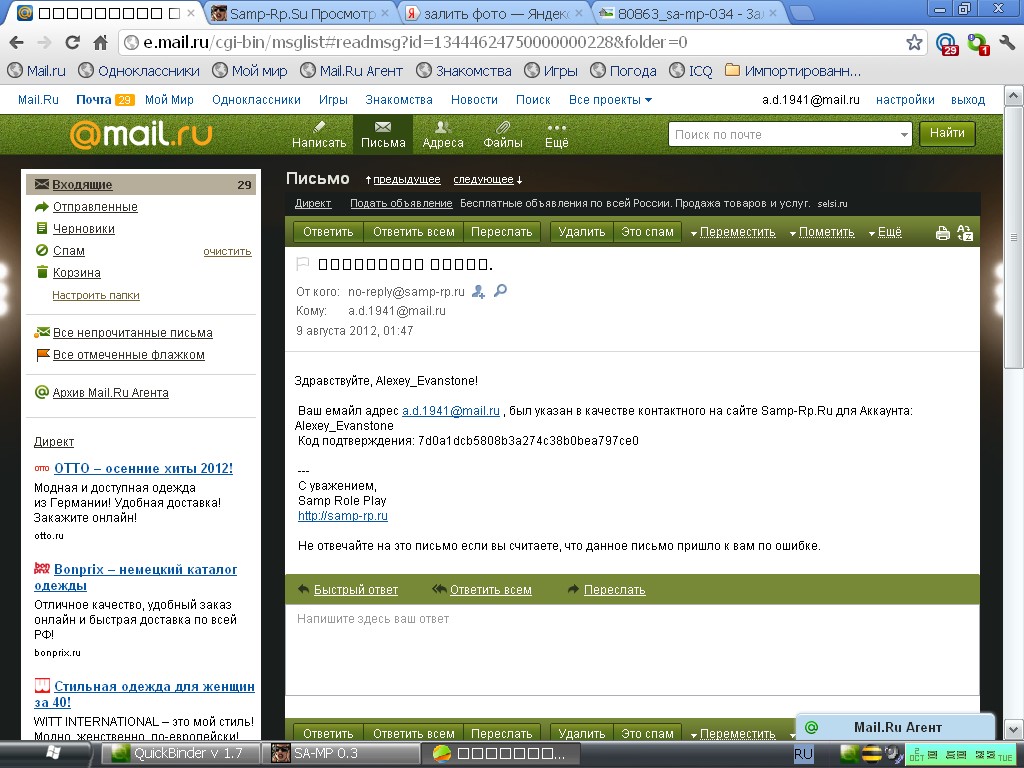Open the Черновики folder
The width and height of the screenshot is (1024, 768).
(84, 229)
